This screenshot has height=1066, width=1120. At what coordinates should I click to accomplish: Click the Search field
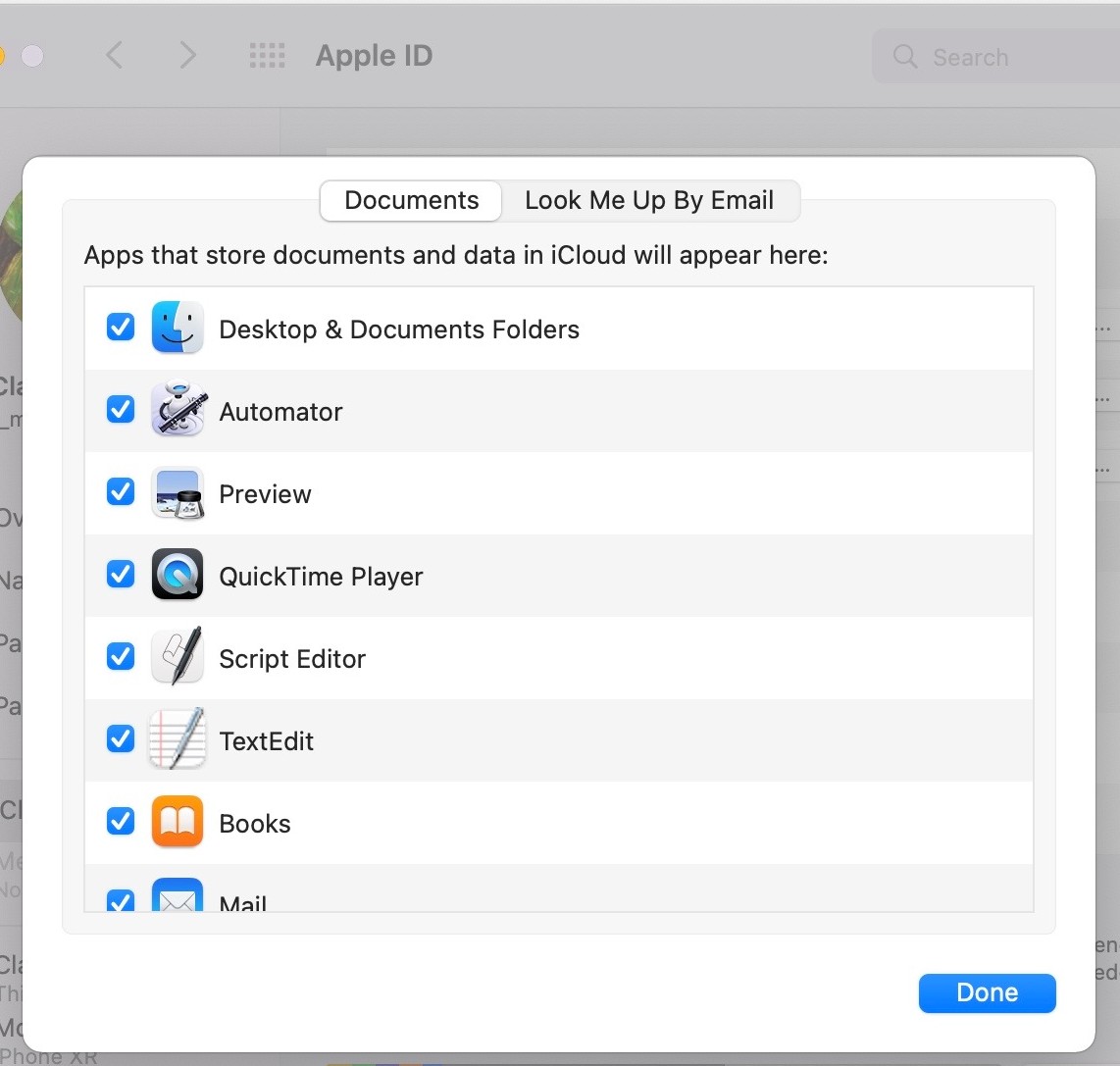pyautogui.click(x=995, y=57)
